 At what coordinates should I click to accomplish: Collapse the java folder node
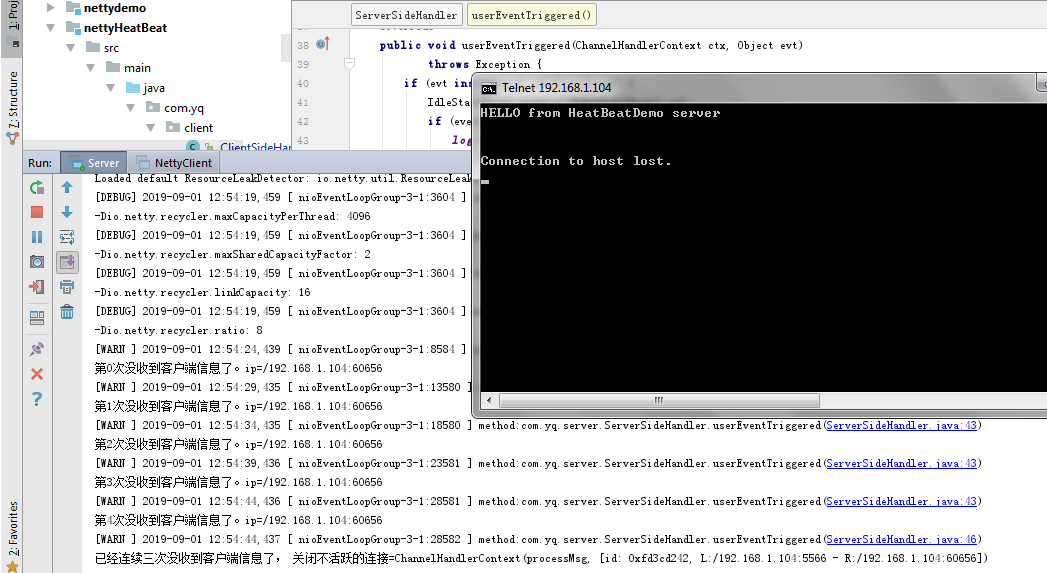pyautogui.click(x=111, y=88)
